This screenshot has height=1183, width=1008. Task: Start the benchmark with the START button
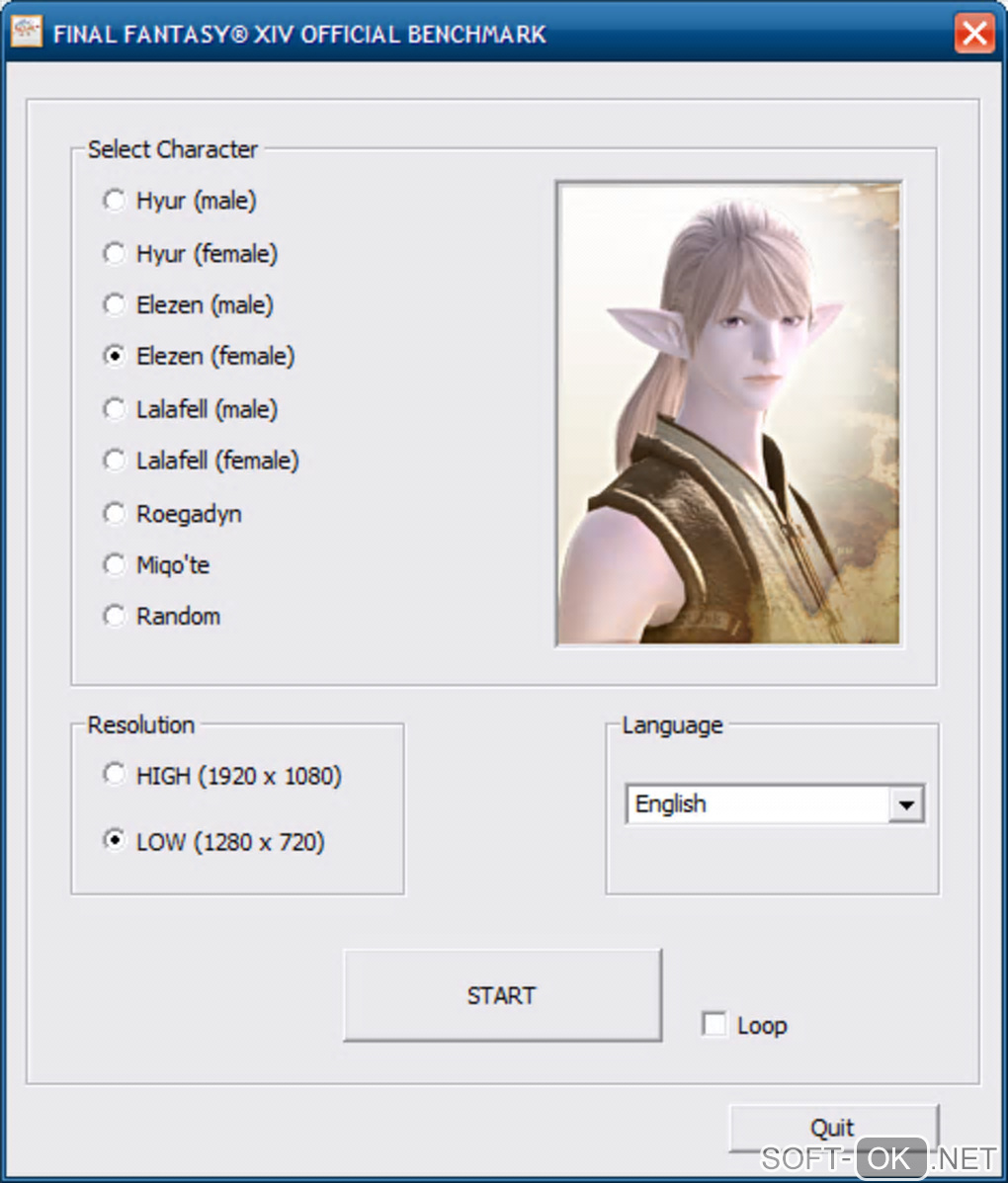502,996
